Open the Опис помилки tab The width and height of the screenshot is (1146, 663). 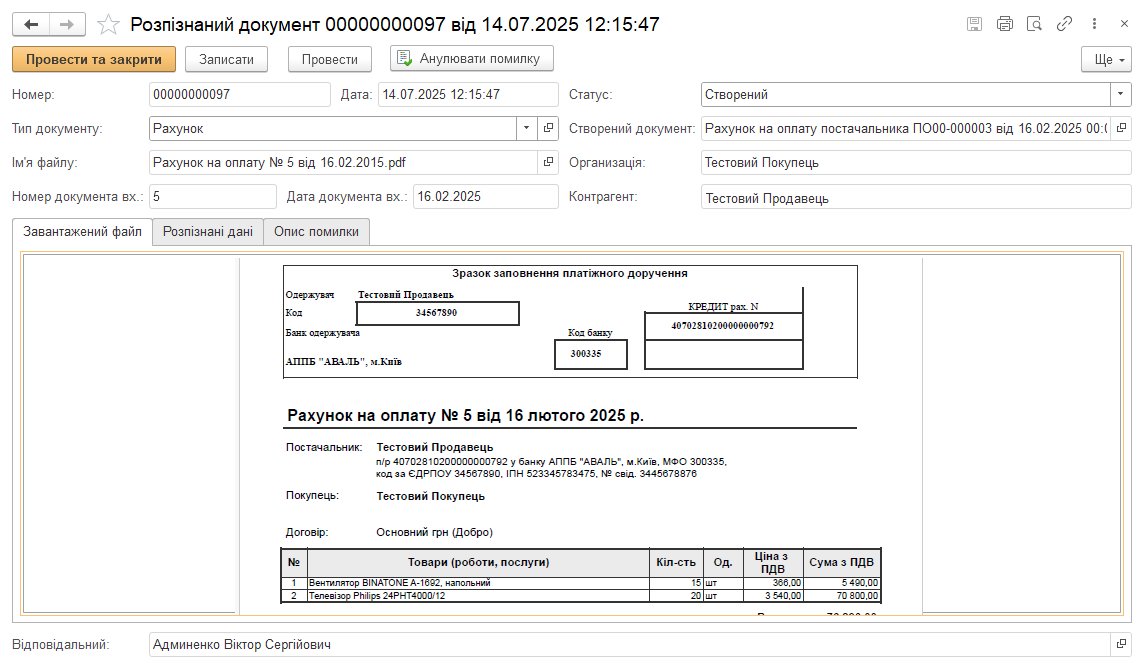coord(316,231)
